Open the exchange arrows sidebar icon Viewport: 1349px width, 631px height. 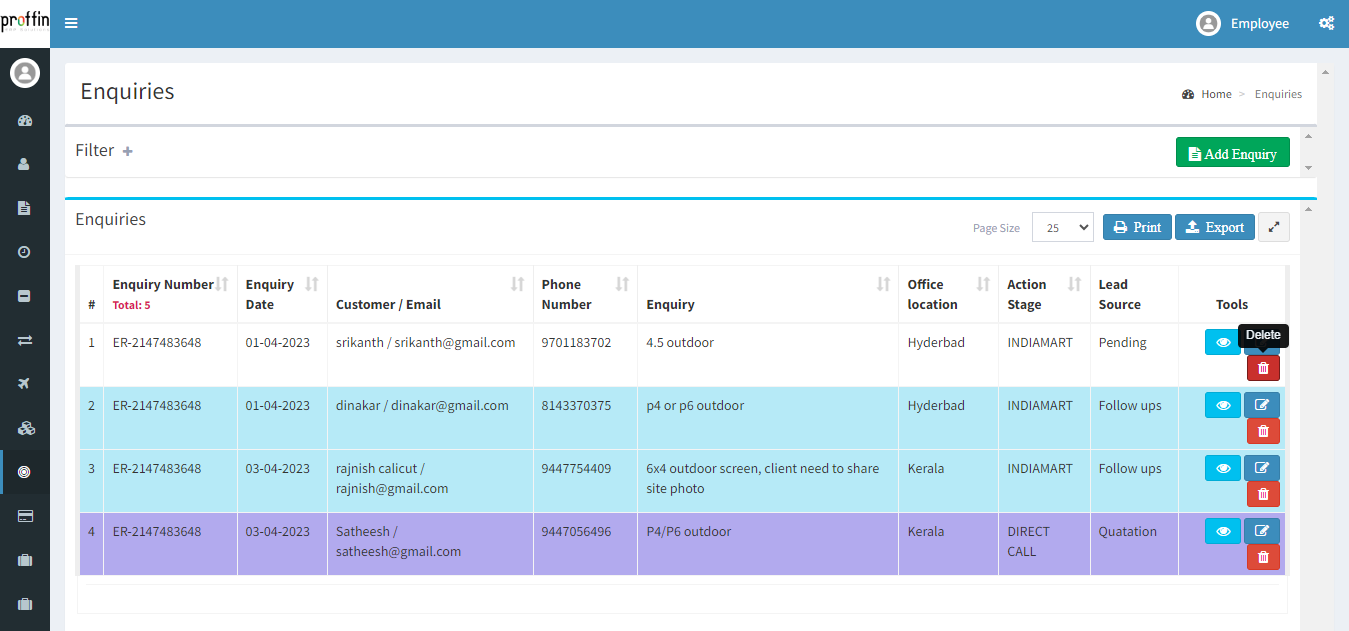click(25, 340)
